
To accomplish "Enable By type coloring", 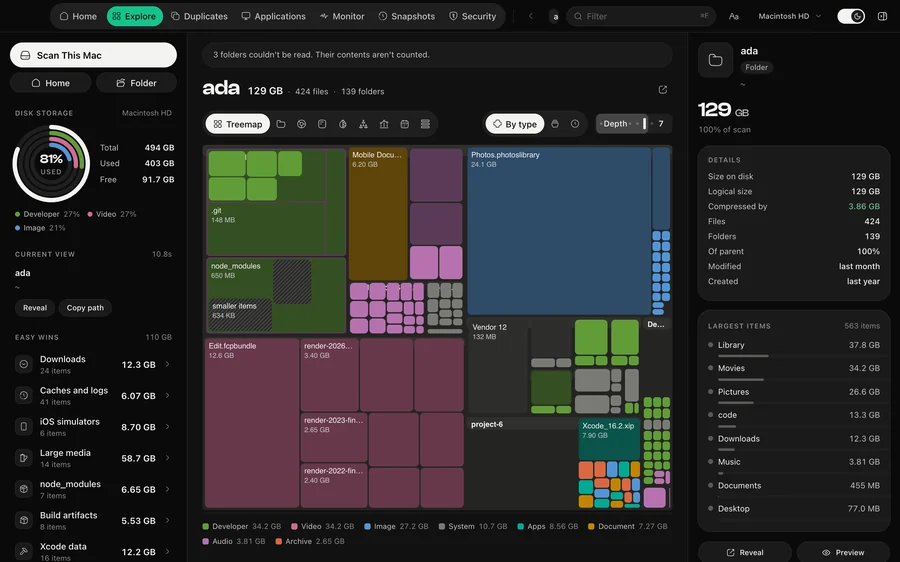I will pos(515,124).
